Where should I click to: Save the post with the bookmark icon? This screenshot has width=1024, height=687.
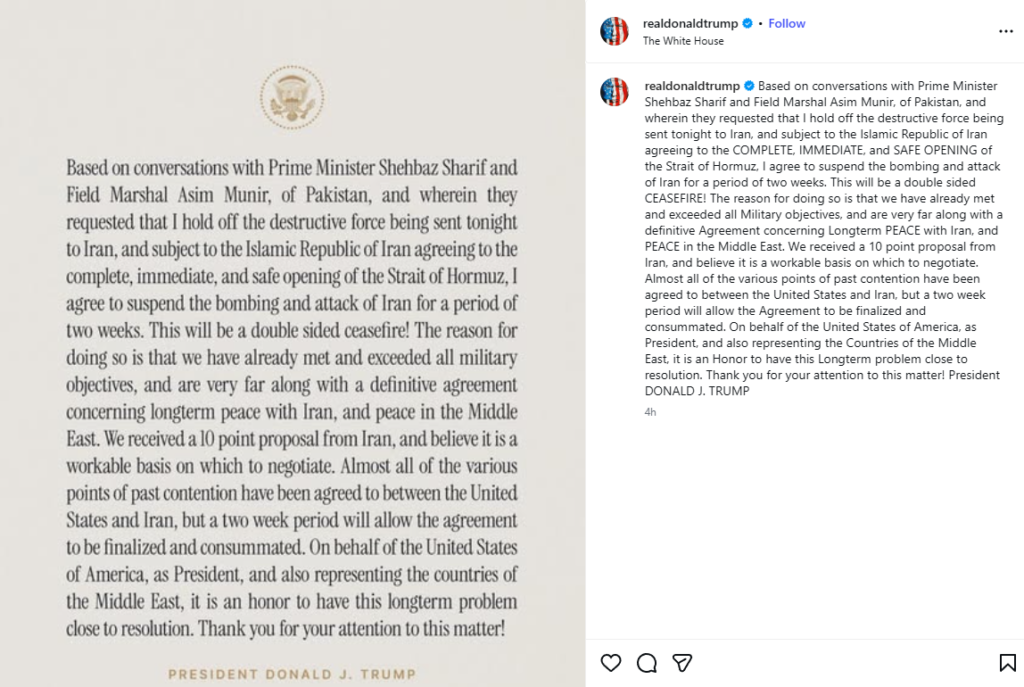[x=1008, y=663]
